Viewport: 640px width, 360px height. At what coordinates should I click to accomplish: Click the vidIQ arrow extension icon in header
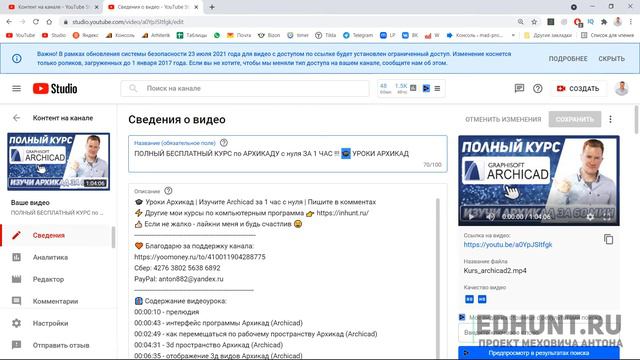426,89
